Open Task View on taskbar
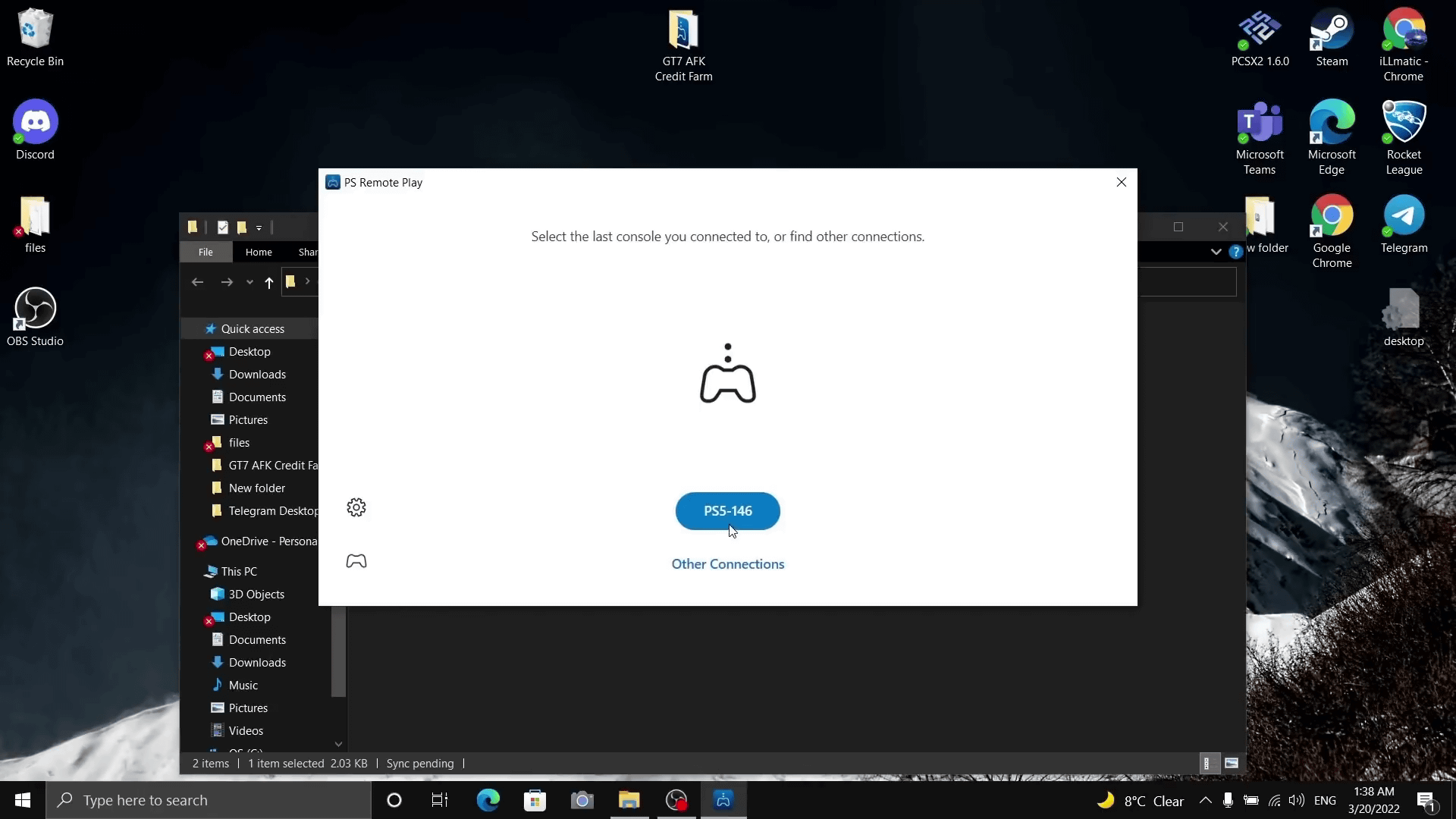The height and width of the screenshot is (819, 1456). [440, 800]
